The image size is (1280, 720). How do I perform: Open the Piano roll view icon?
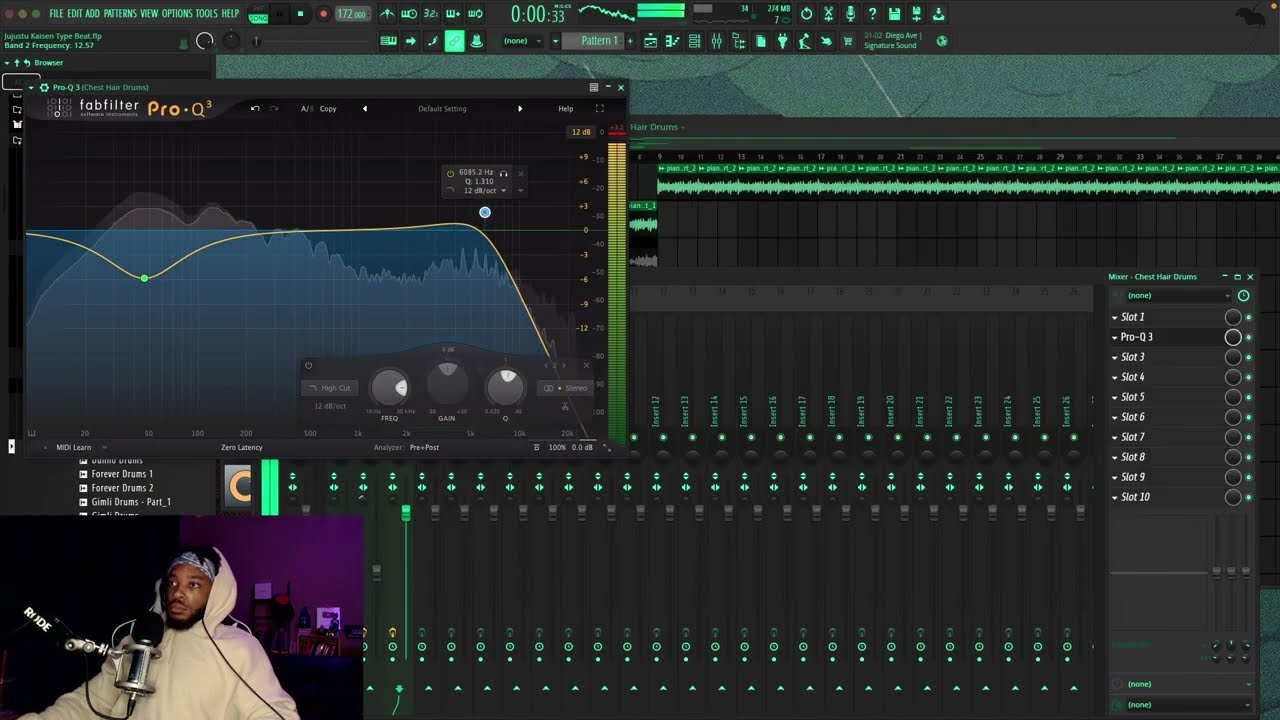click(x=672, y=41)
